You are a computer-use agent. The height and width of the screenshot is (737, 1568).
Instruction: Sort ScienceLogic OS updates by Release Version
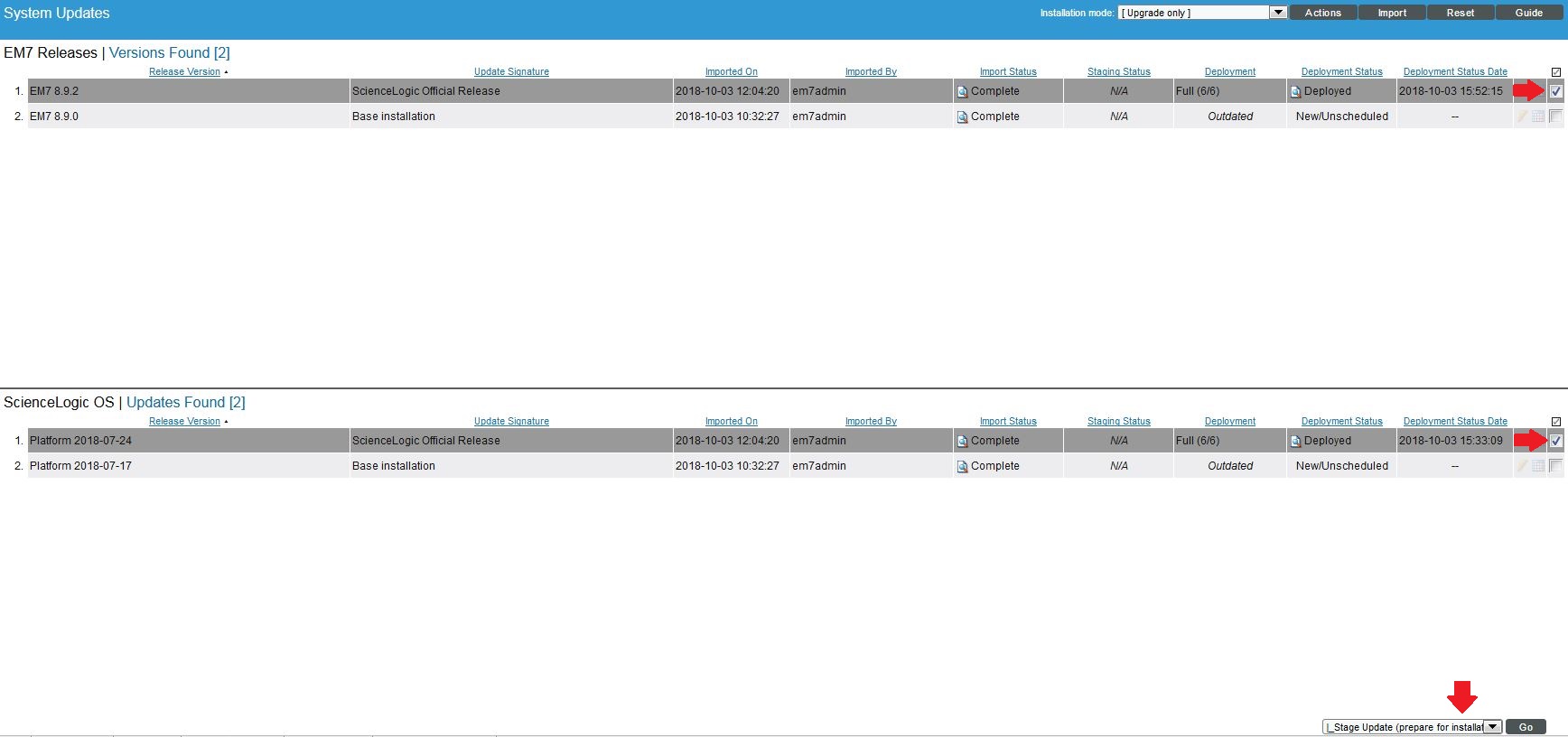184,422
